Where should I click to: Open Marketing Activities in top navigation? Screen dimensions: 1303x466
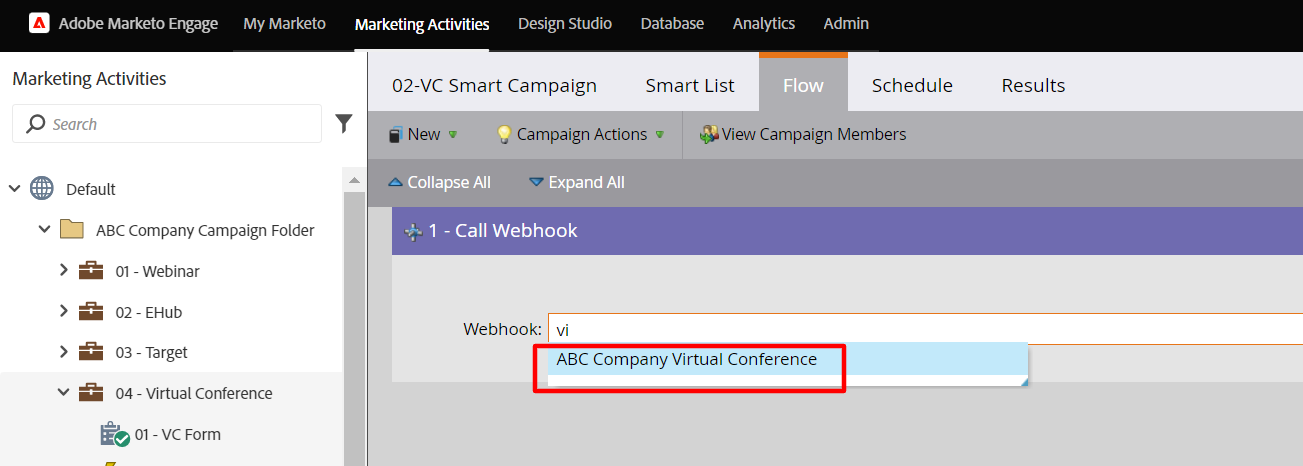(x=422, y=24)
